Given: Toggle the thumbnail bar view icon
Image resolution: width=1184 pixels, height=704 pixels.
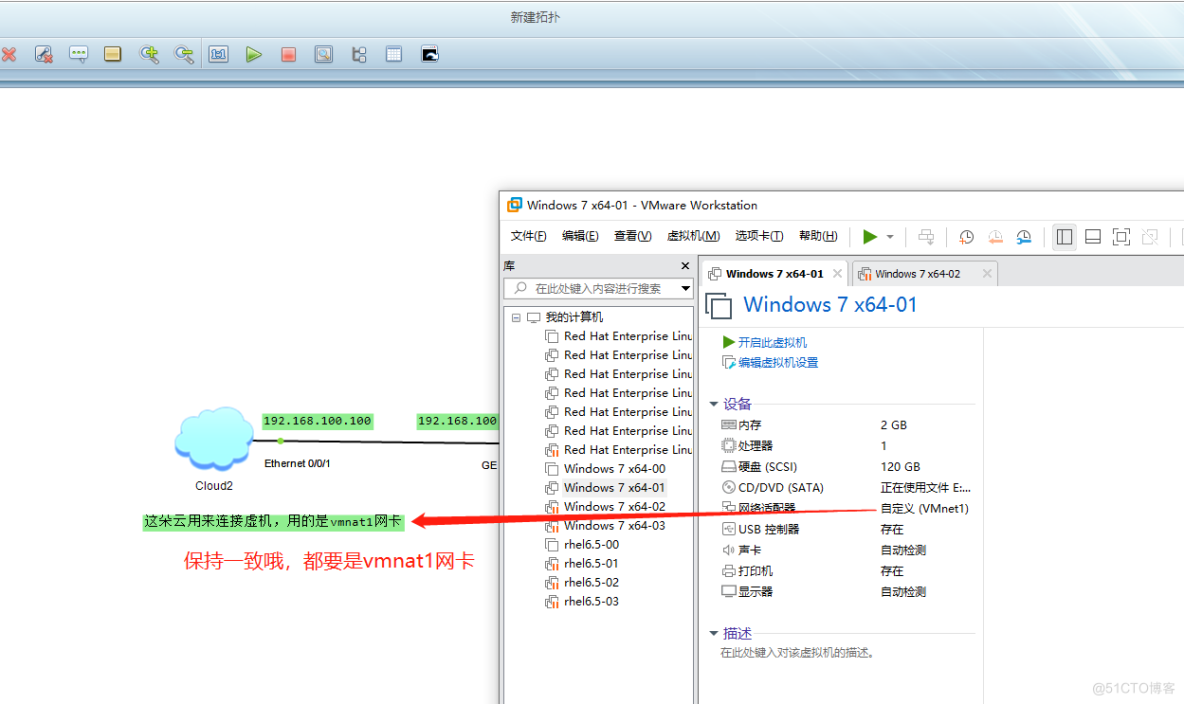Looking at the screenshot, I should click(1093, 237).
